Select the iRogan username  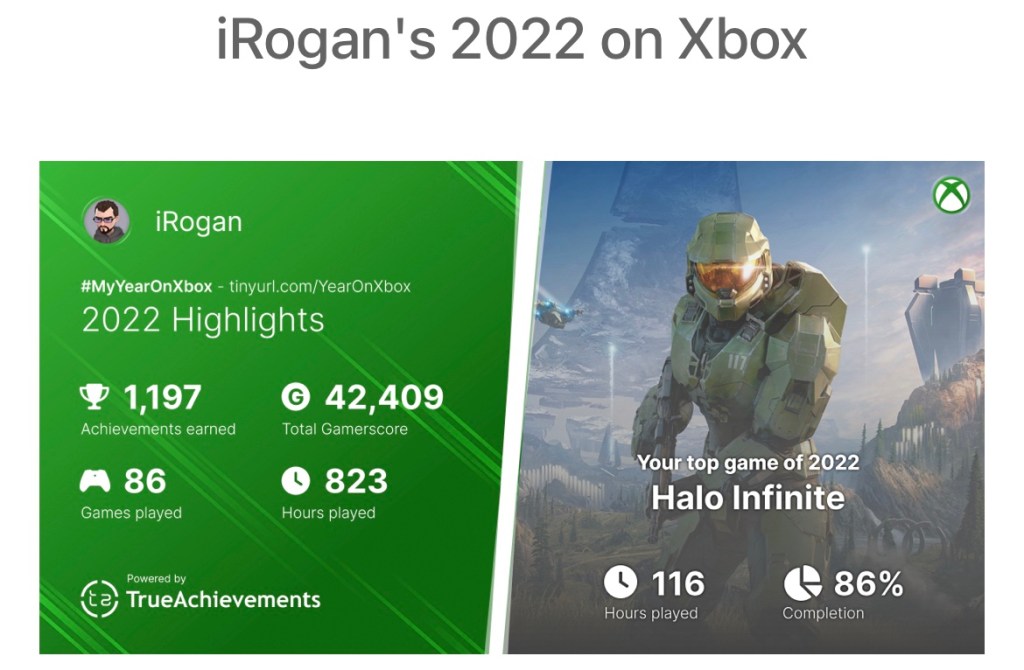pyautogui.click(x=198, y=222)
